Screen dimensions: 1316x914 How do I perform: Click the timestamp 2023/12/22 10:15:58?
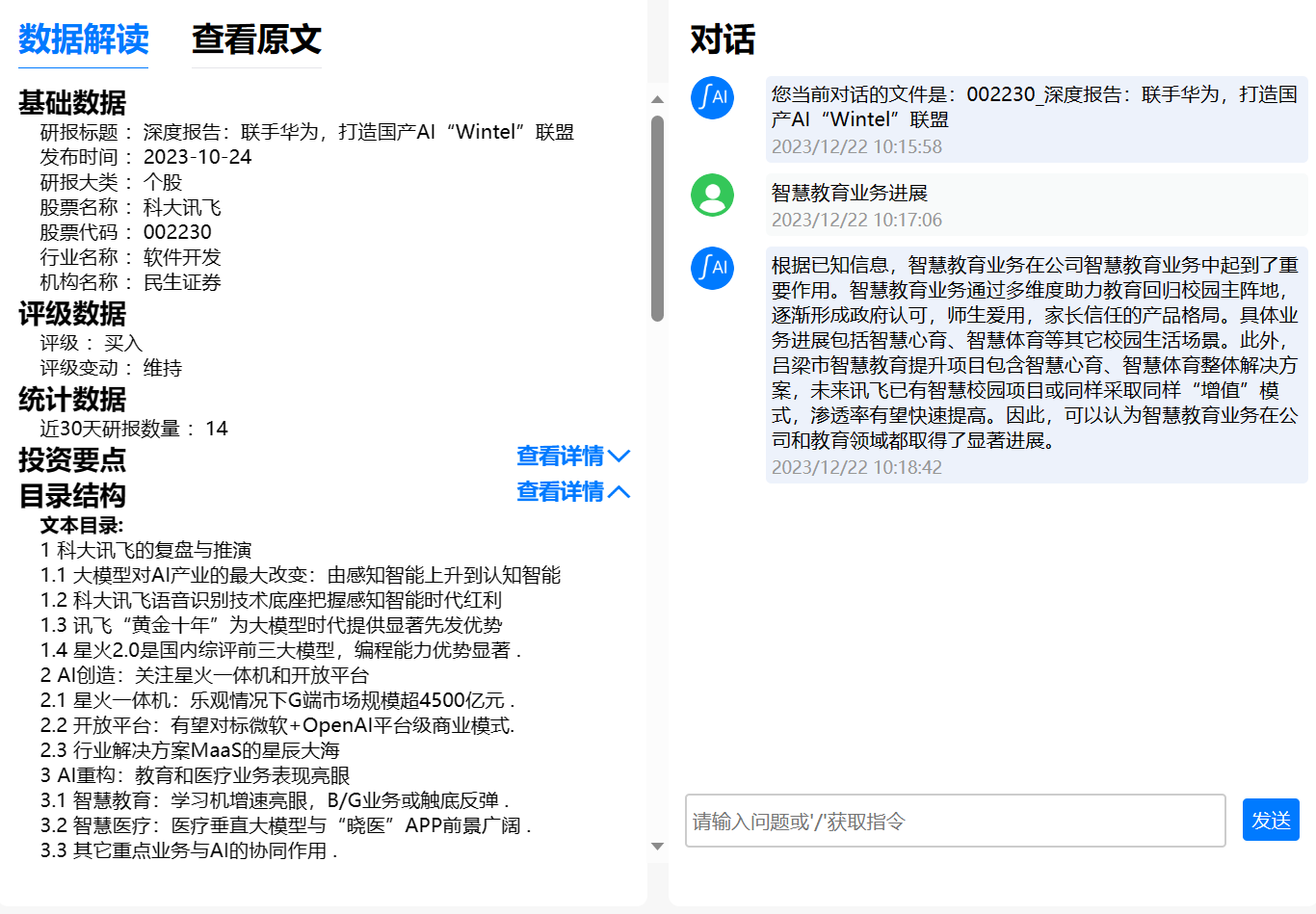(x=856, y=146)
